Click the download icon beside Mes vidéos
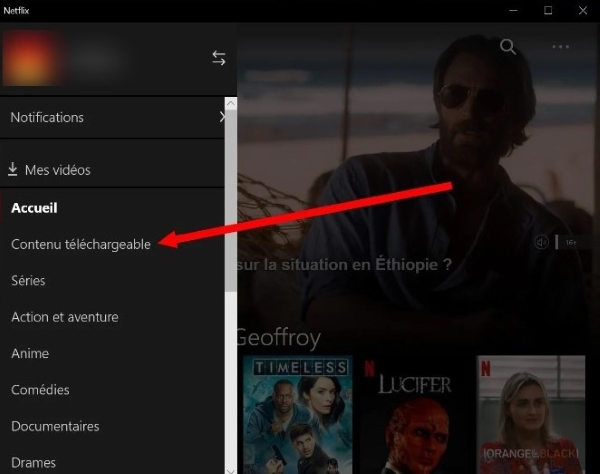 pos(13,169)
